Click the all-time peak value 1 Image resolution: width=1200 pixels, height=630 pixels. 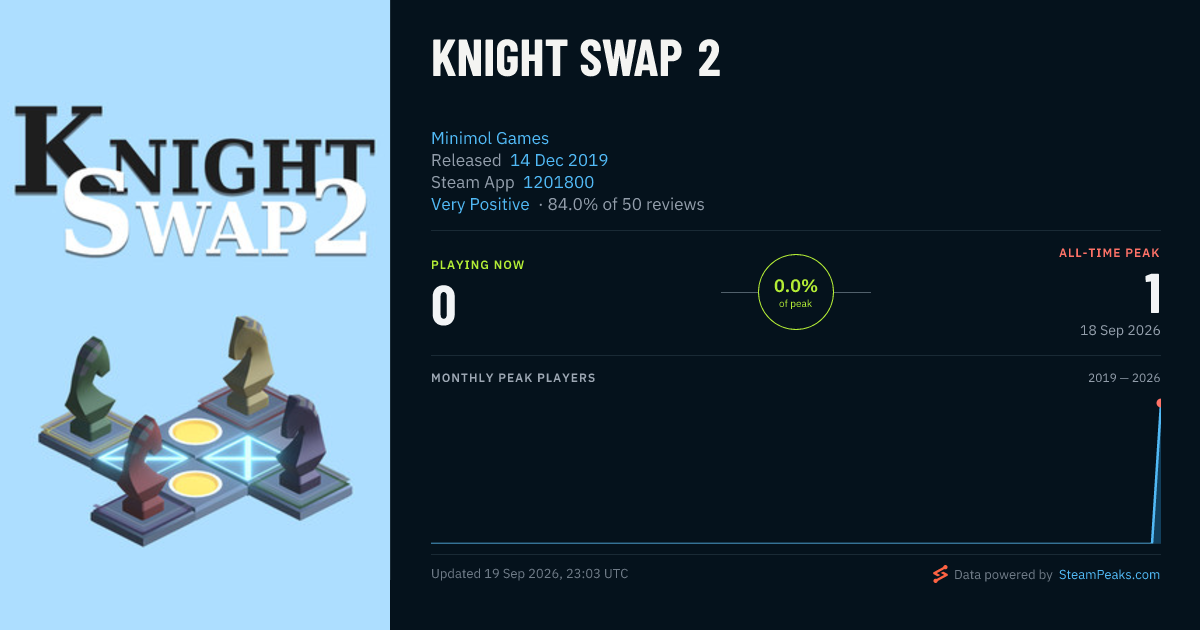pos(1152,294)
